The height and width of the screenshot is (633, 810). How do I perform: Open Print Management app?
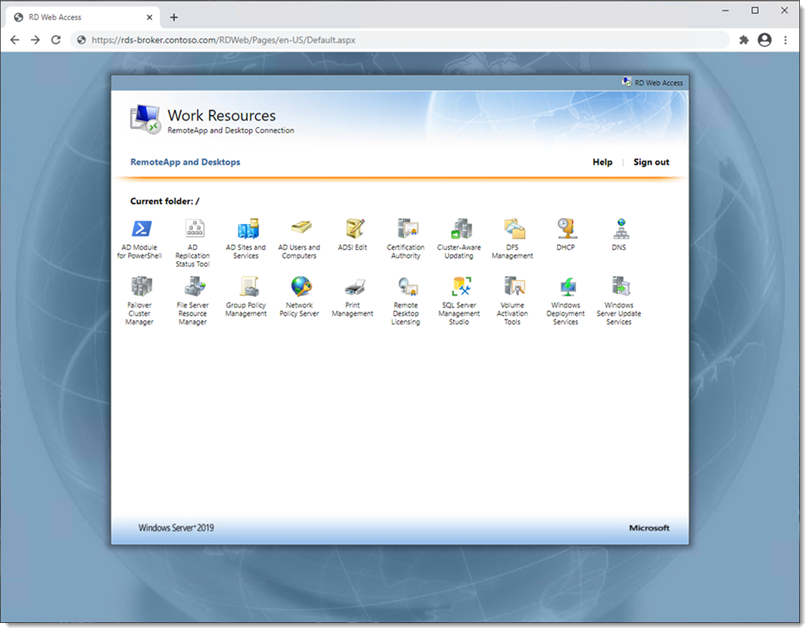pos(353,296)
